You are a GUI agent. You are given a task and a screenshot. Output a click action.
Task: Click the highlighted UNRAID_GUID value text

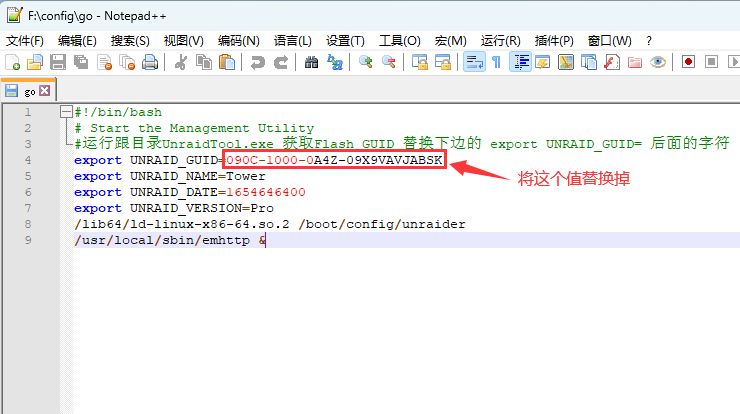(x=334, y=160)
